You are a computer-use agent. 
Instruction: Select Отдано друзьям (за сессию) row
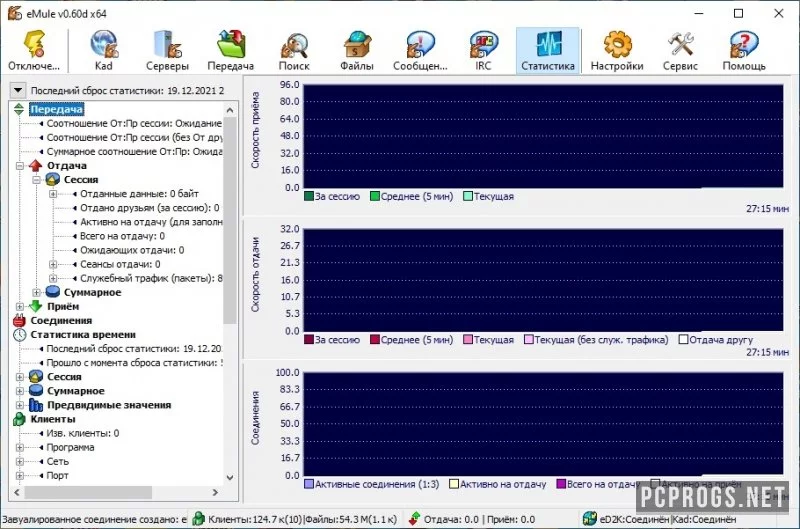(x=150, y=208)
